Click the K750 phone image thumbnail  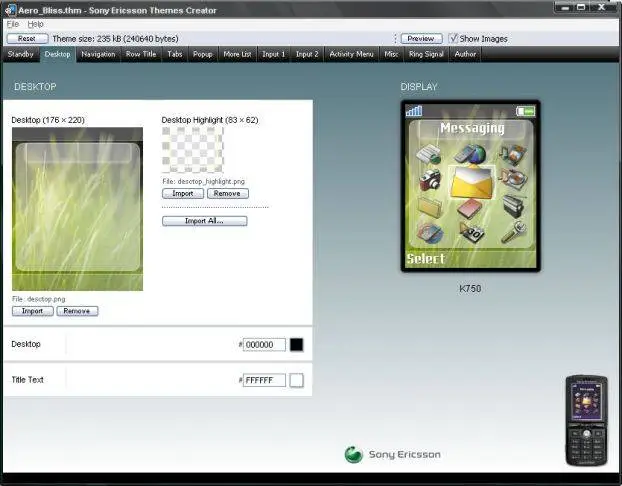click(x=586, y=421)
